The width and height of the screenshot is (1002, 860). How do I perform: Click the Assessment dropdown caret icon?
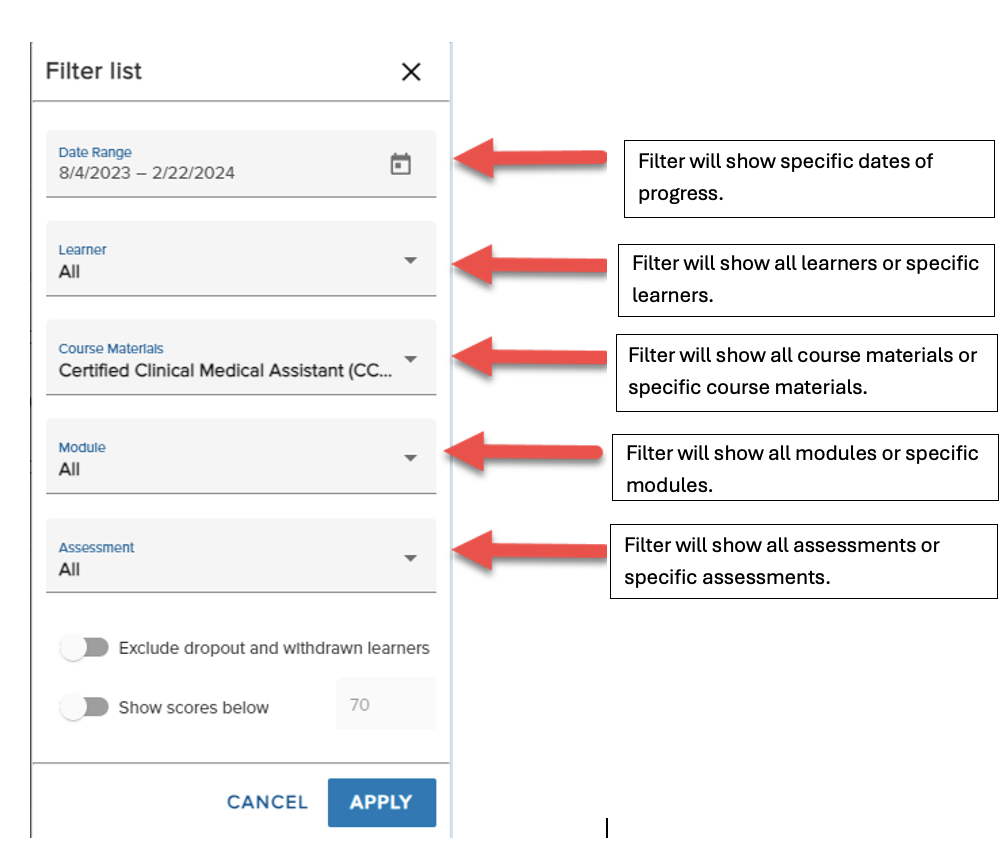(410, 557)
